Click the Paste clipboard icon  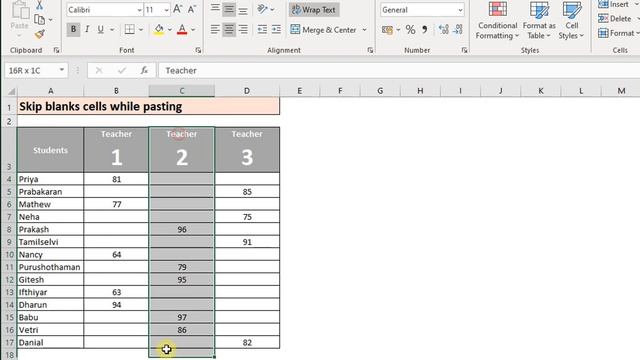[x=19, y=10]
